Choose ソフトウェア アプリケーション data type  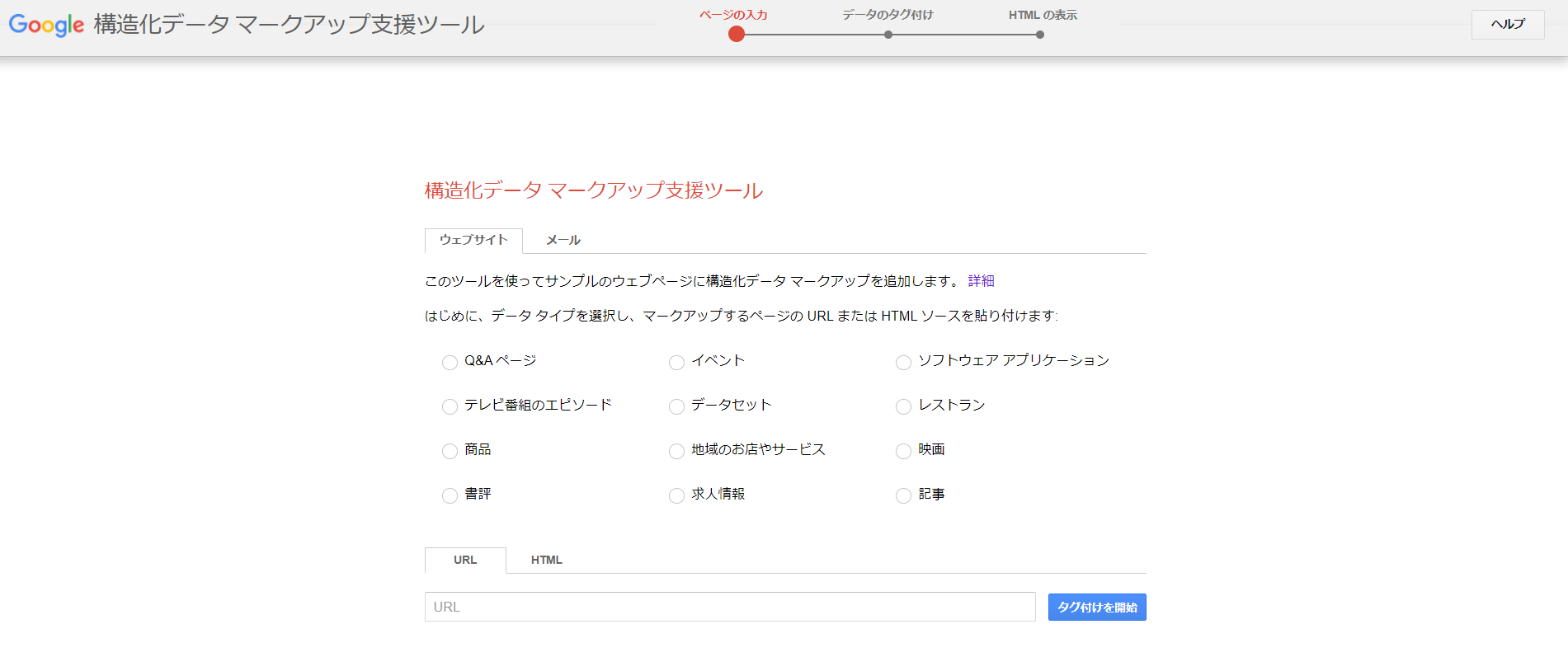(x=903, y=363)
